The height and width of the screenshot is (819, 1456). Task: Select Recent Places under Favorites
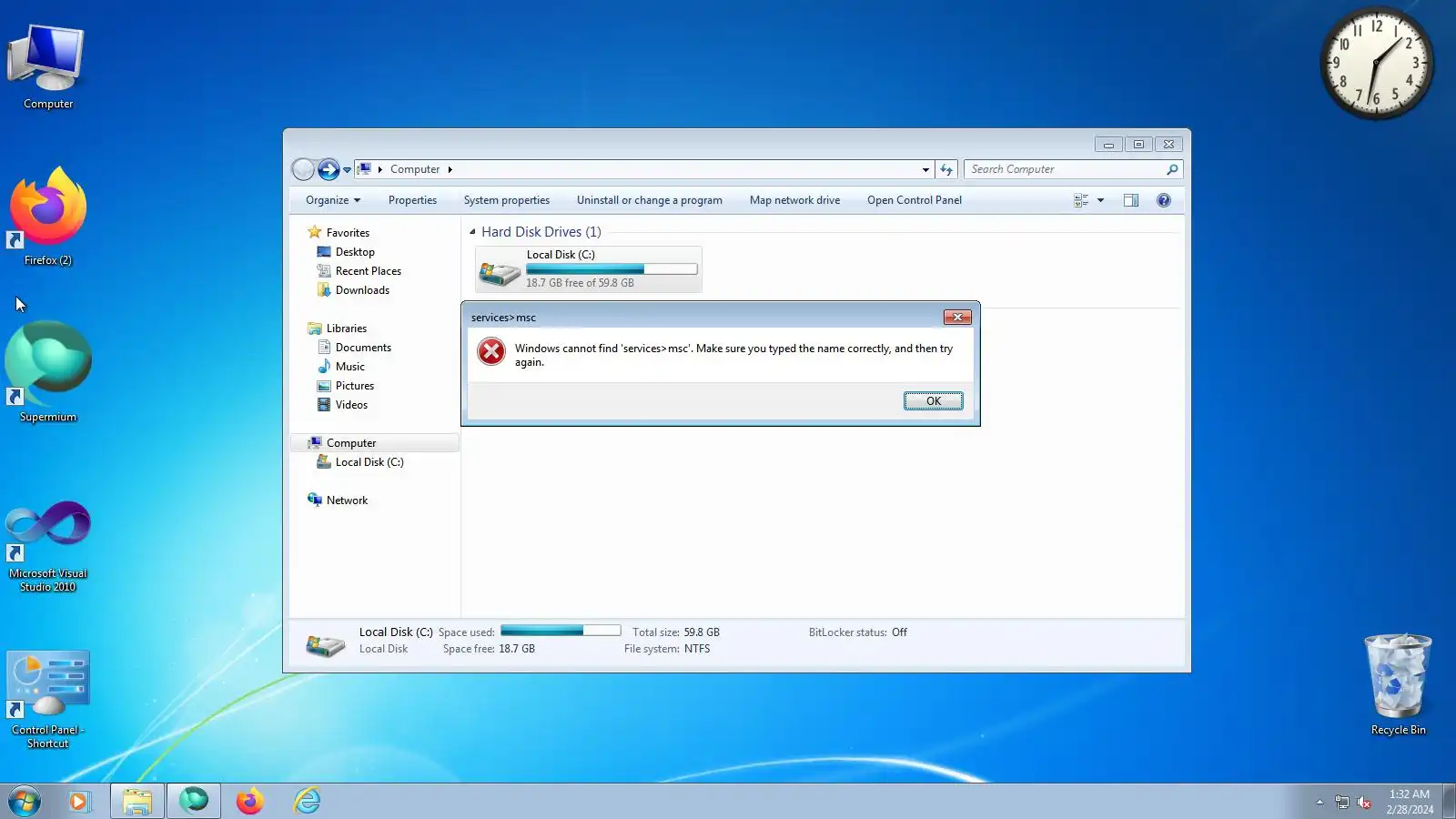point(369,271)
